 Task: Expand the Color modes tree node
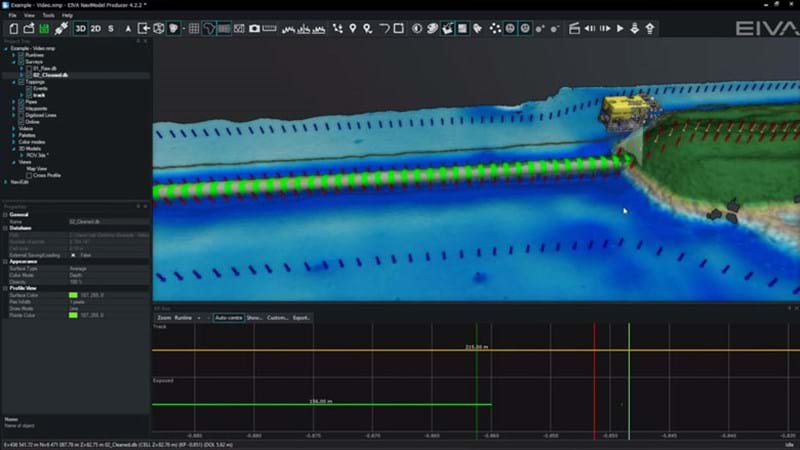14,142
